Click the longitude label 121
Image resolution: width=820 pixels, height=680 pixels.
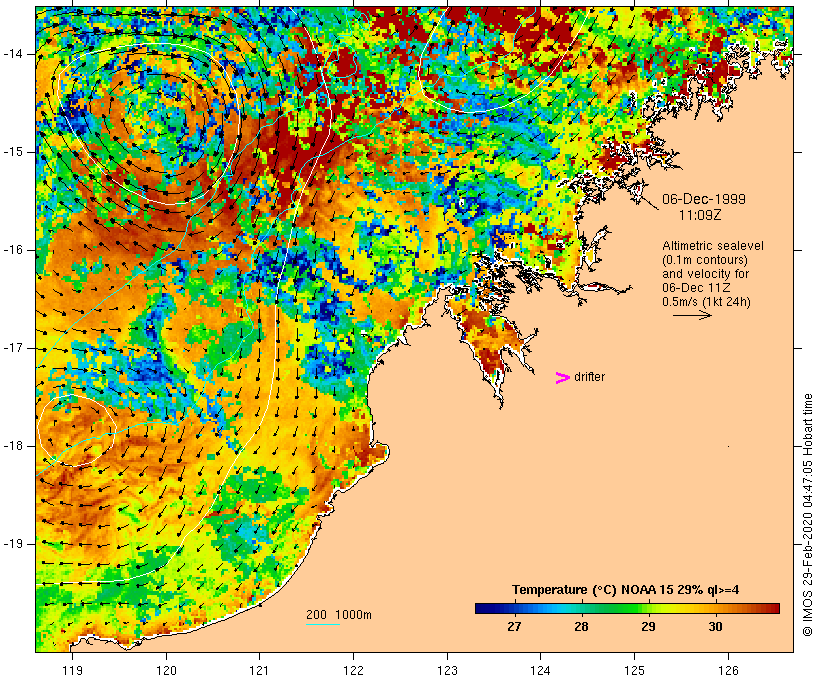pos(259,670)
